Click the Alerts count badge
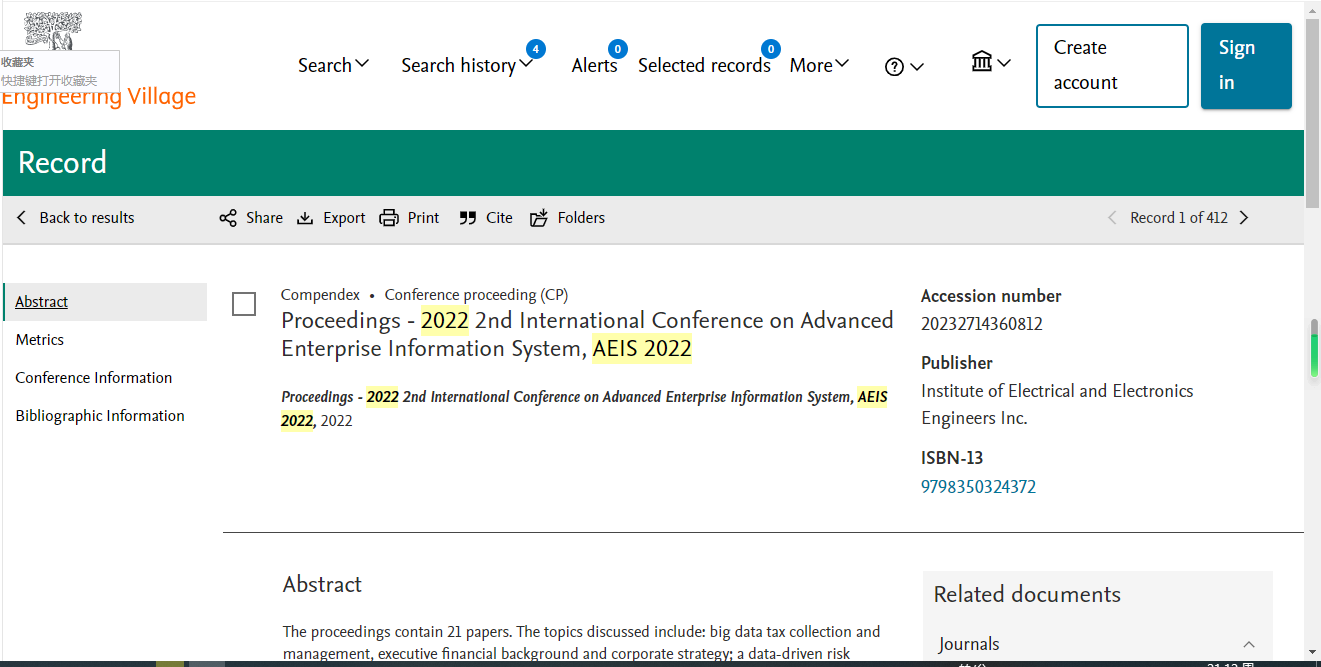1321x667 pixels. point(618,49)
